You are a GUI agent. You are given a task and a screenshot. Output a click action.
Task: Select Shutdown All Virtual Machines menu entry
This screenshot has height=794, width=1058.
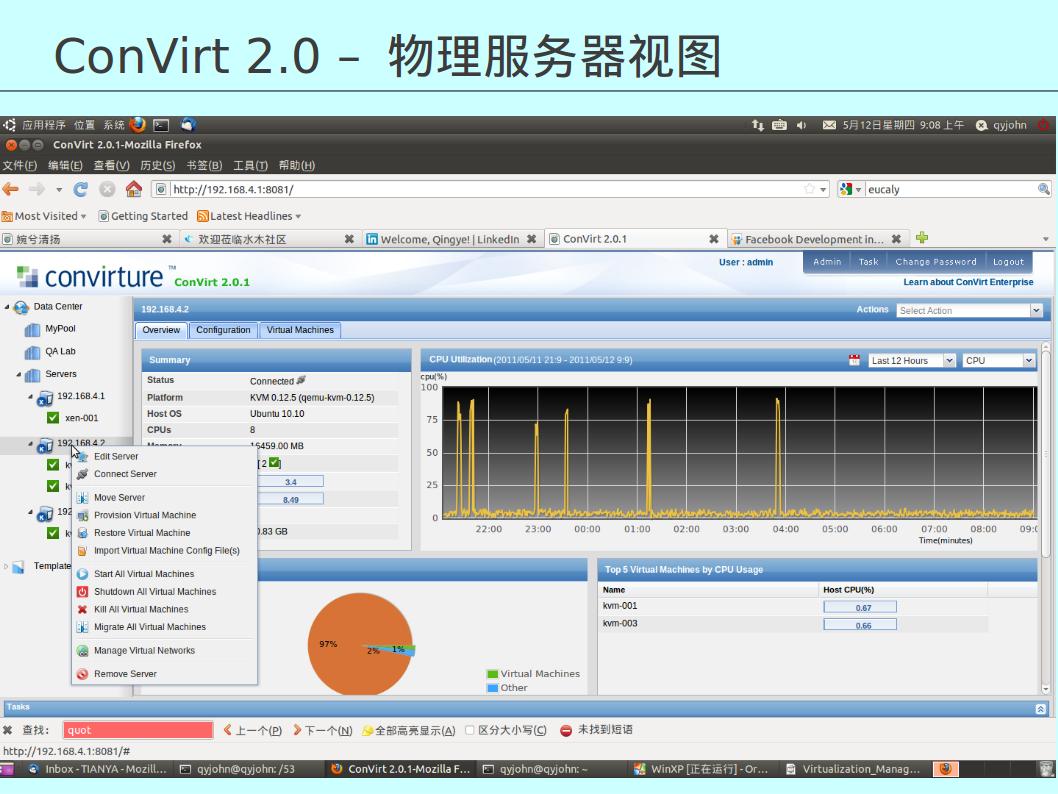tap(154, 592)
